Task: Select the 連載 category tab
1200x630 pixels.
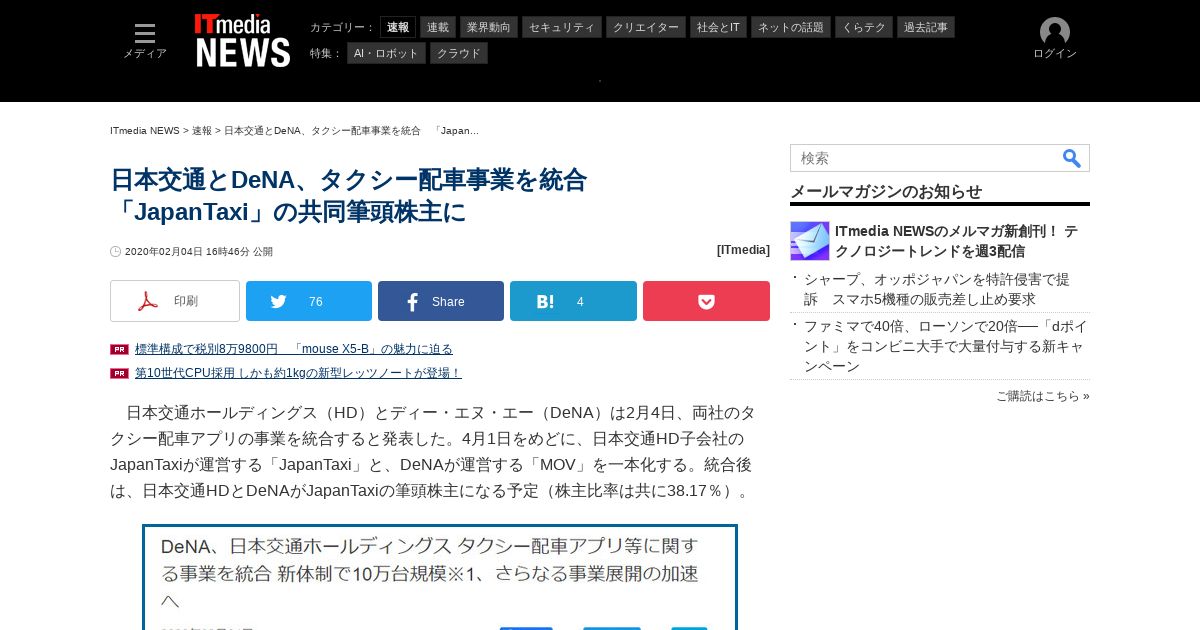Action: (x=438, y=27)
